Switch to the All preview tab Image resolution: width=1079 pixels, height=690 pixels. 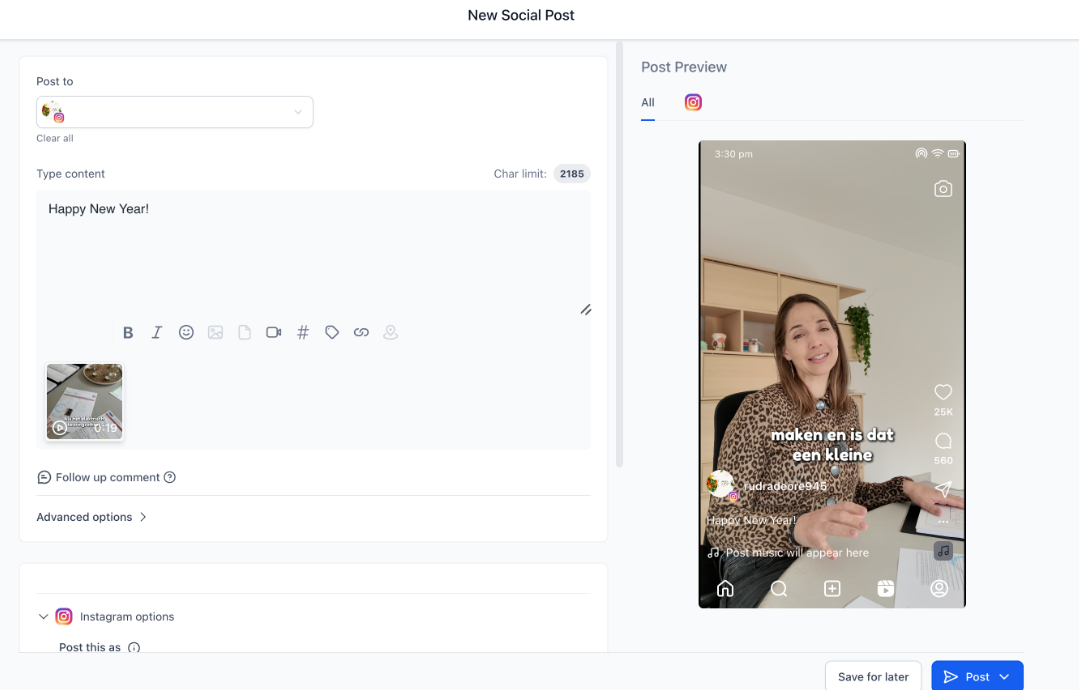pyautogui.click(x=648, y=103)
